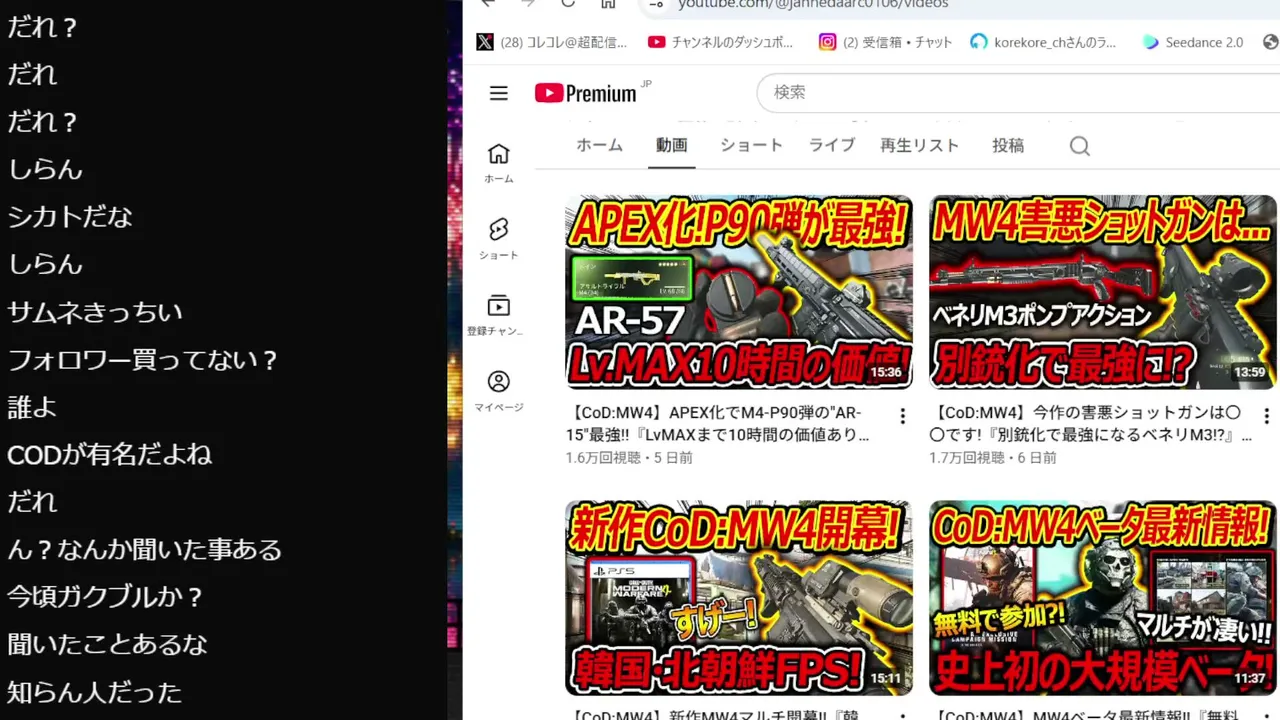Open the ライブ tab

tap(832, 145)
